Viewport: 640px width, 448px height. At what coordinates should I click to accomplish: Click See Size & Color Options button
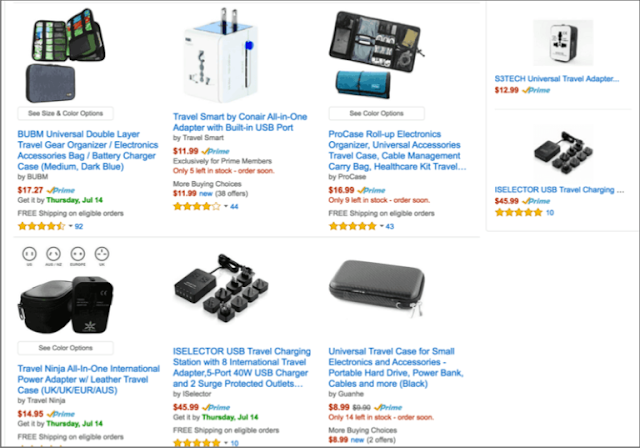coord(65,113)
